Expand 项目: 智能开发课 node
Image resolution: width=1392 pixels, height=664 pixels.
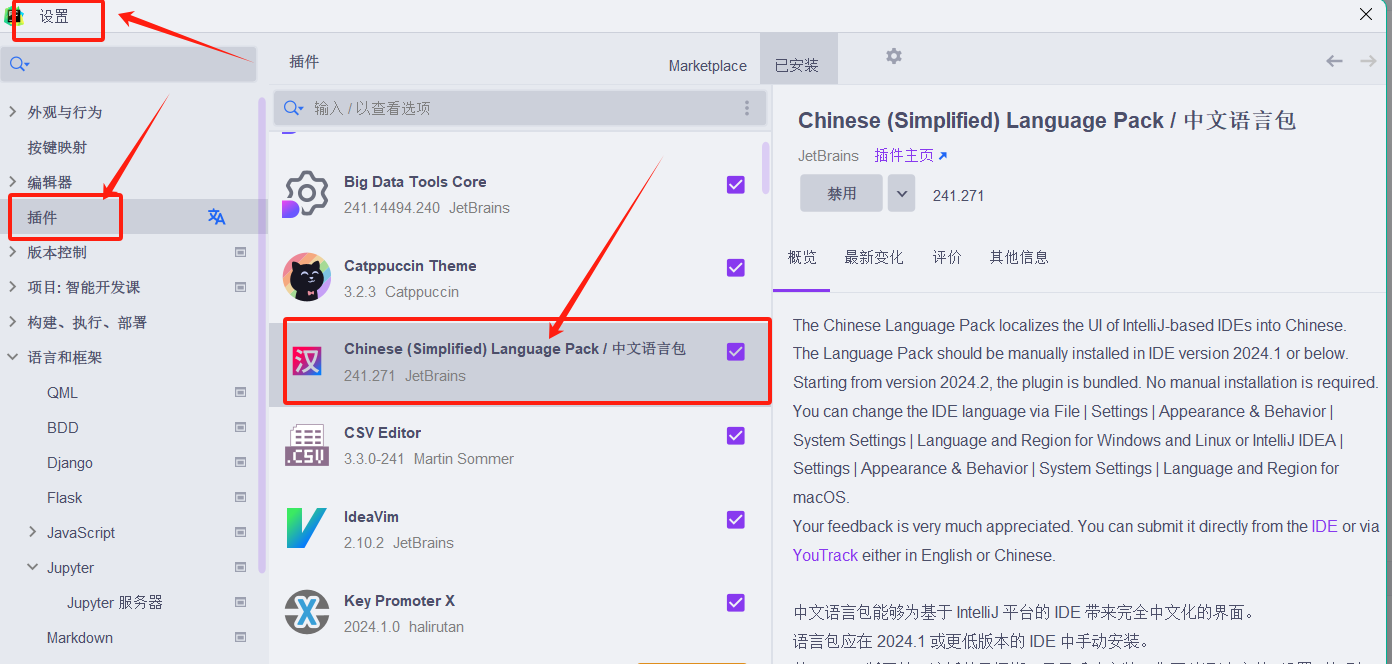tap(12, 287)
